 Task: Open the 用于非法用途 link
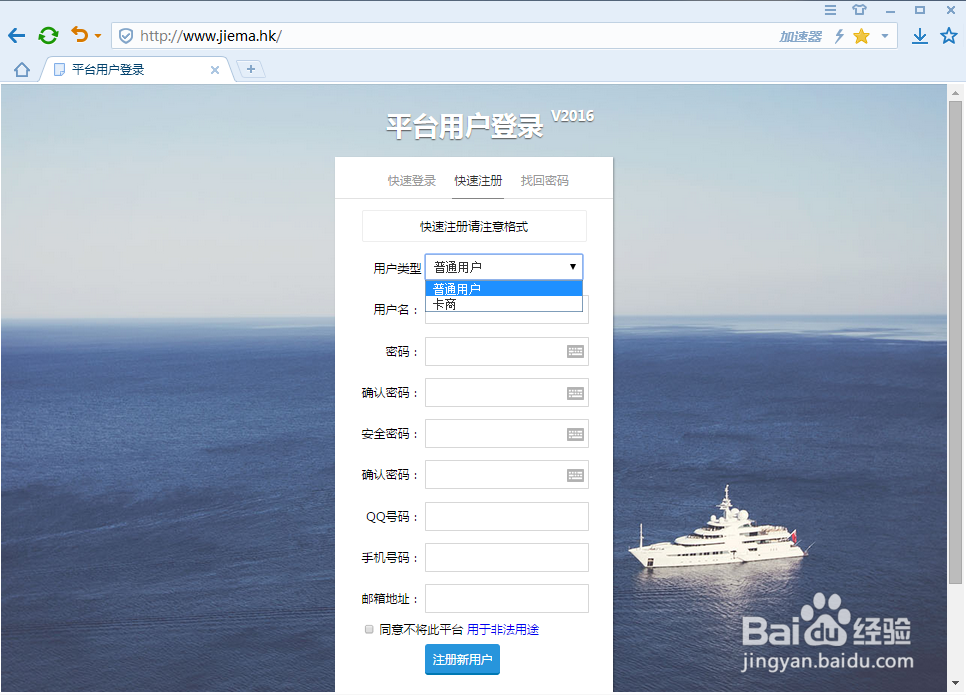coord(503,629)
